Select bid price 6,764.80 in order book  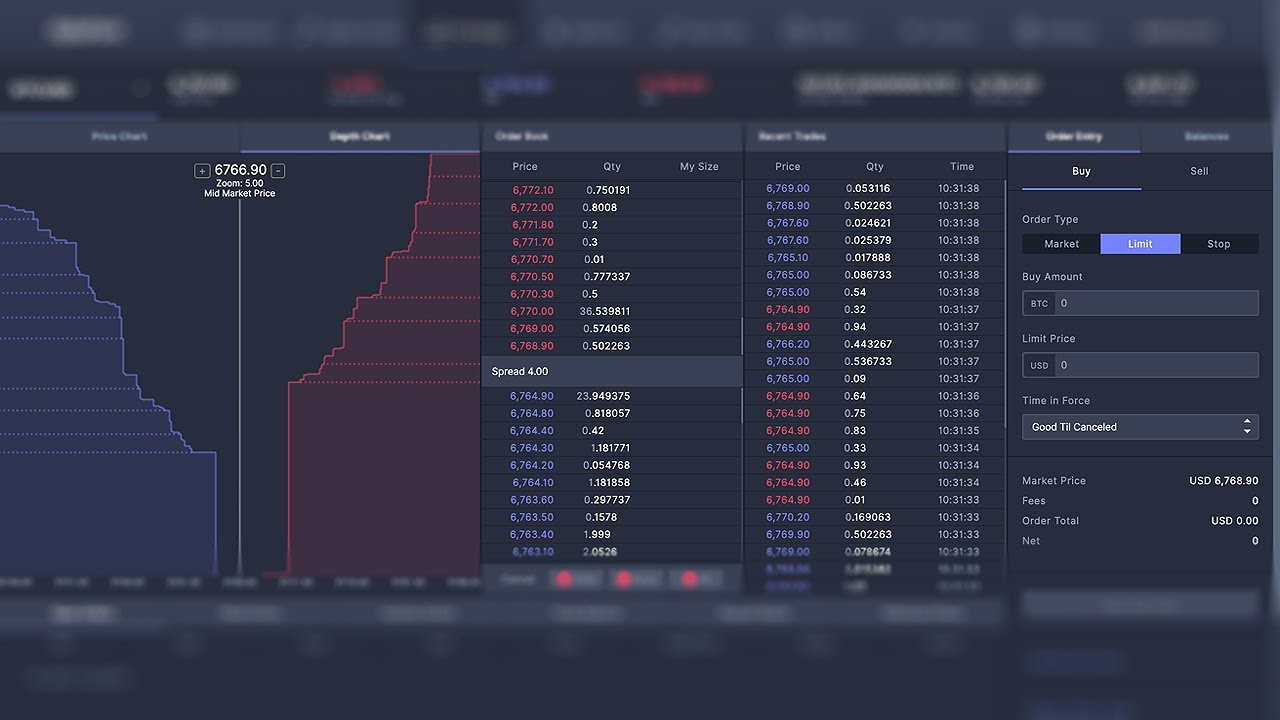[x=532, y=414]
